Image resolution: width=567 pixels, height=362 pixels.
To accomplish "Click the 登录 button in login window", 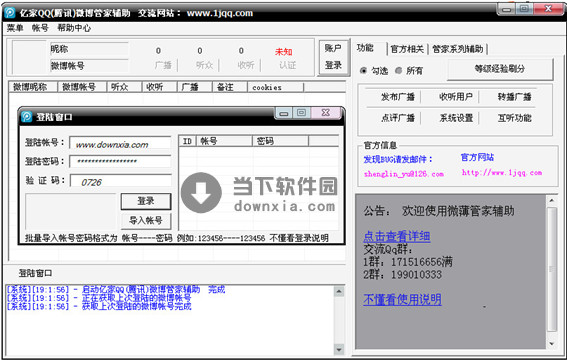I will (146, 201).
